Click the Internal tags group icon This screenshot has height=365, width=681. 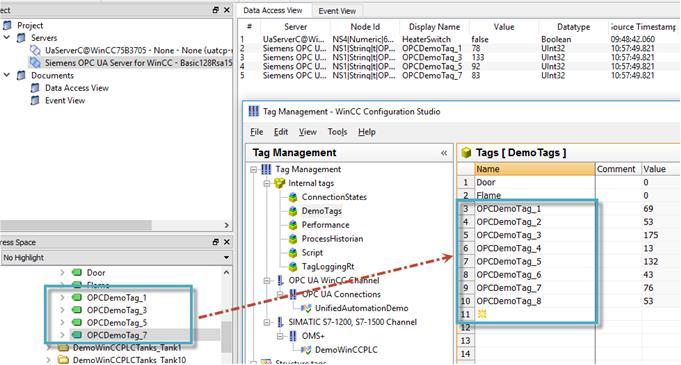click(280, 183)
